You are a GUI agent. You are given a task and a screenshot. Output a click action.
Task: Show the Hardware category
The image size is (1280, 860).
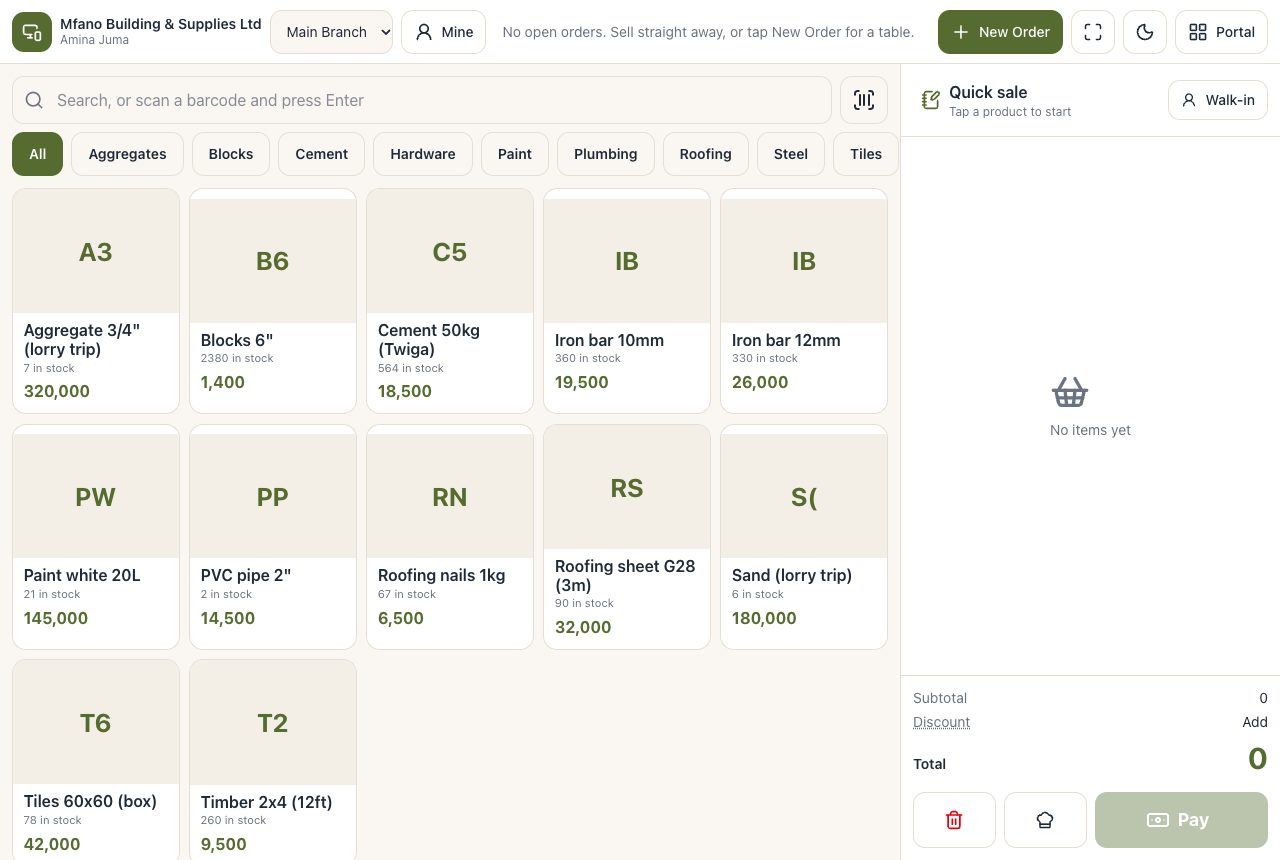423,154
